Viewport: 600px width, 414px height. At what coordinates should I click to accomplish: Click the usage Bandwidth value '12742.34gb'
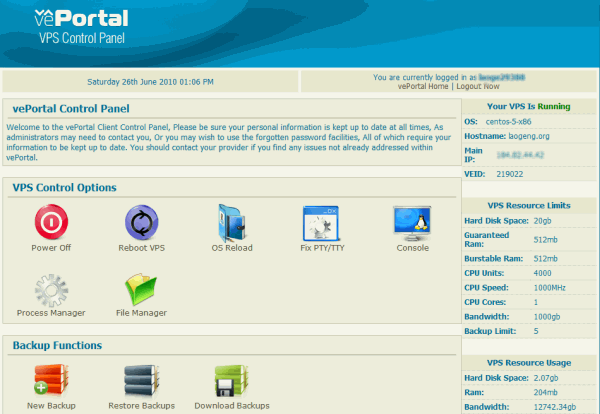tap(555, 407)
